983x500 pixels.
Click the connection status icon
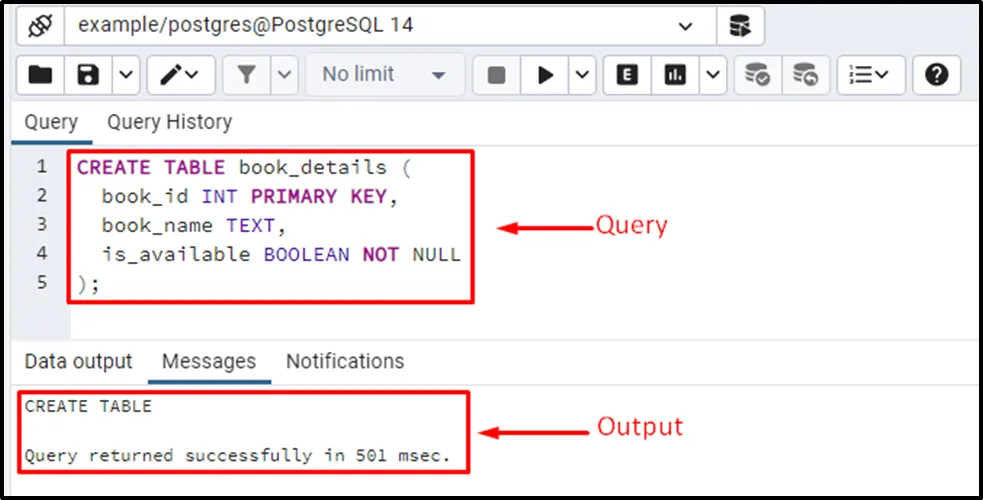tap(40, 26)
